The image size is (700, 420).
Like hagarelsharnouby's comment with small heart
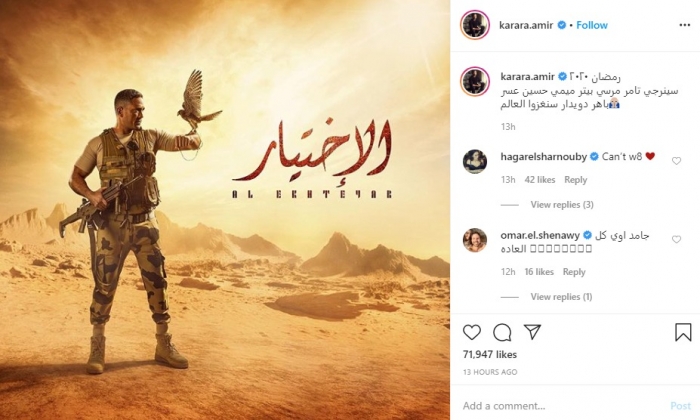click(676, 161)
